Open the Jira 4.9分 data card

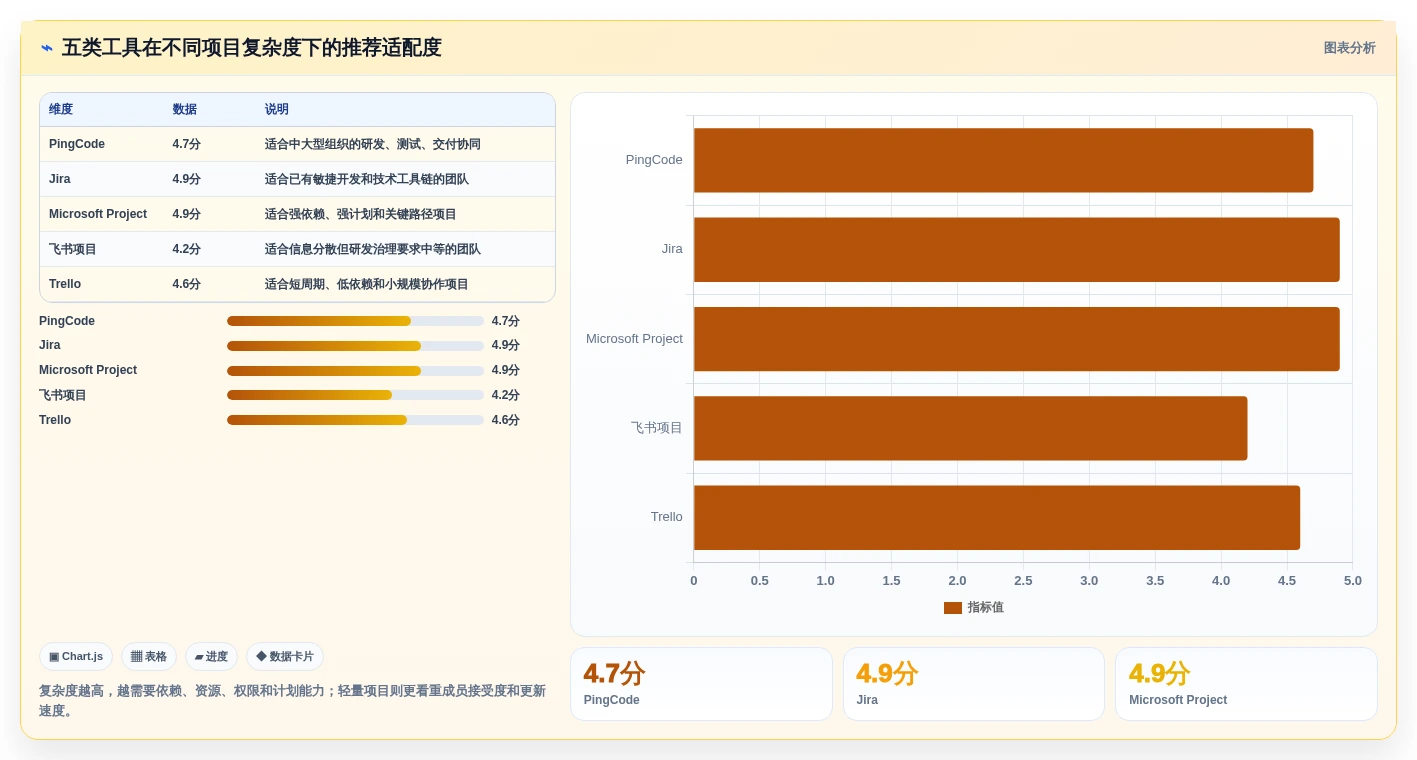974,684
